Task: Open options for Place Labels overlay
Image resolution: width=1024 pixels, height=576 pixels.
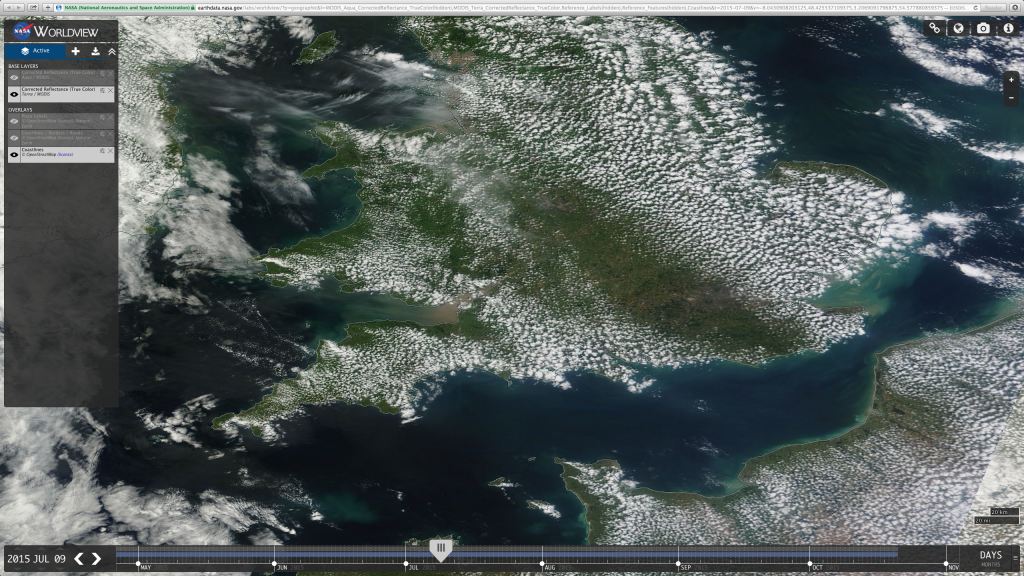Action: [x=103, y=118]
